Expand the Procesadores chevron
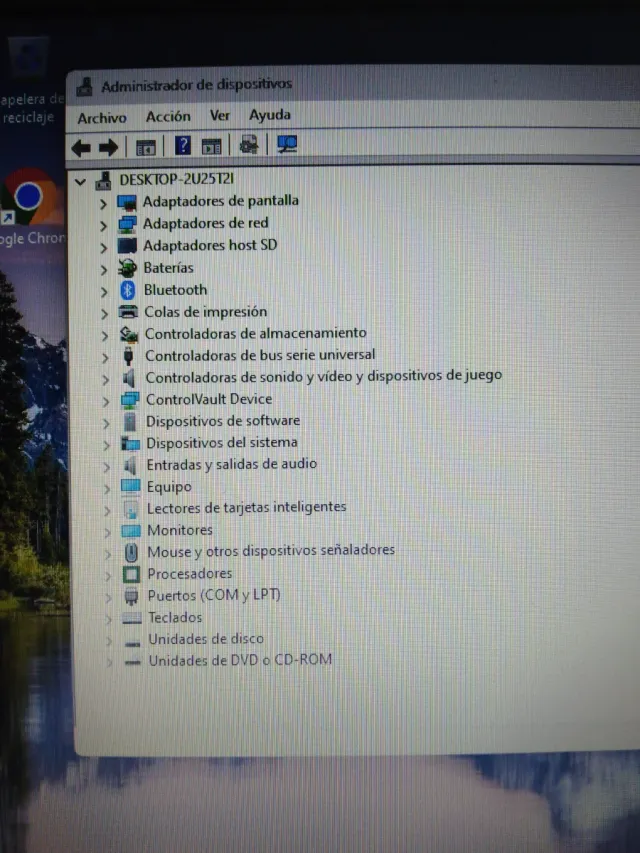 [x=108, y=576]
